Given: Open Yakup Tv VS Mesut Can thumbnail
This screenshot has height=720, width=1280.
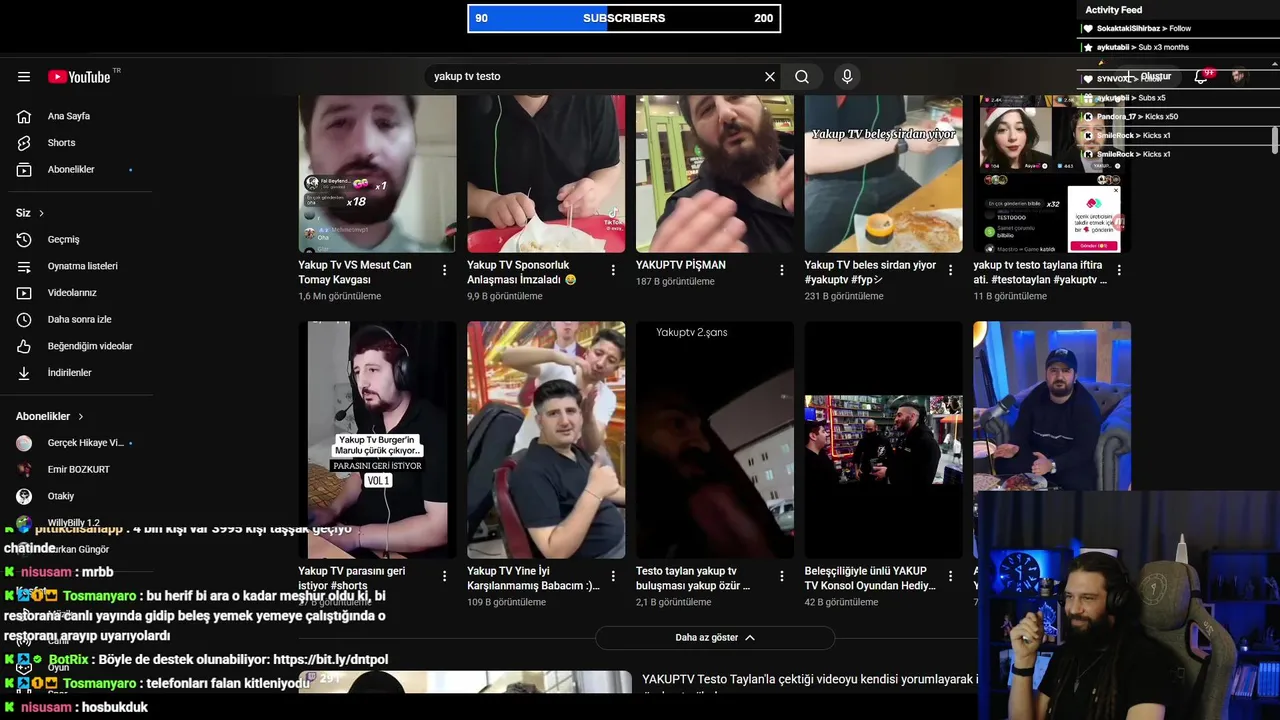Looking at the screenshot, I should click(x=377, y=173).
